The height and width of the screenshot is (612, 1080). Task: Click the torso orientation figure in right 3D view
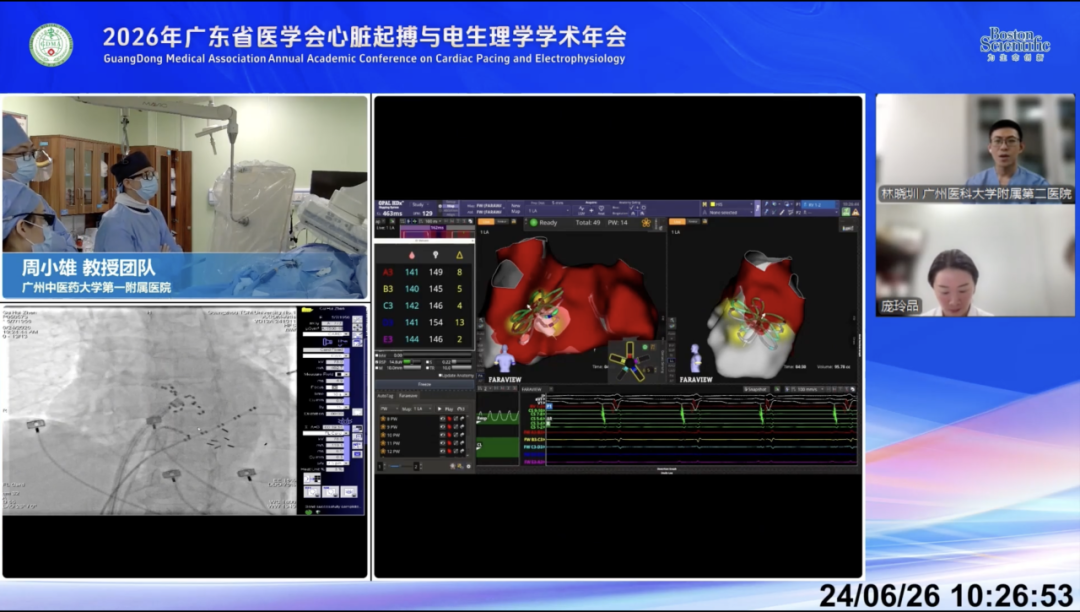(x=696, y=358)
